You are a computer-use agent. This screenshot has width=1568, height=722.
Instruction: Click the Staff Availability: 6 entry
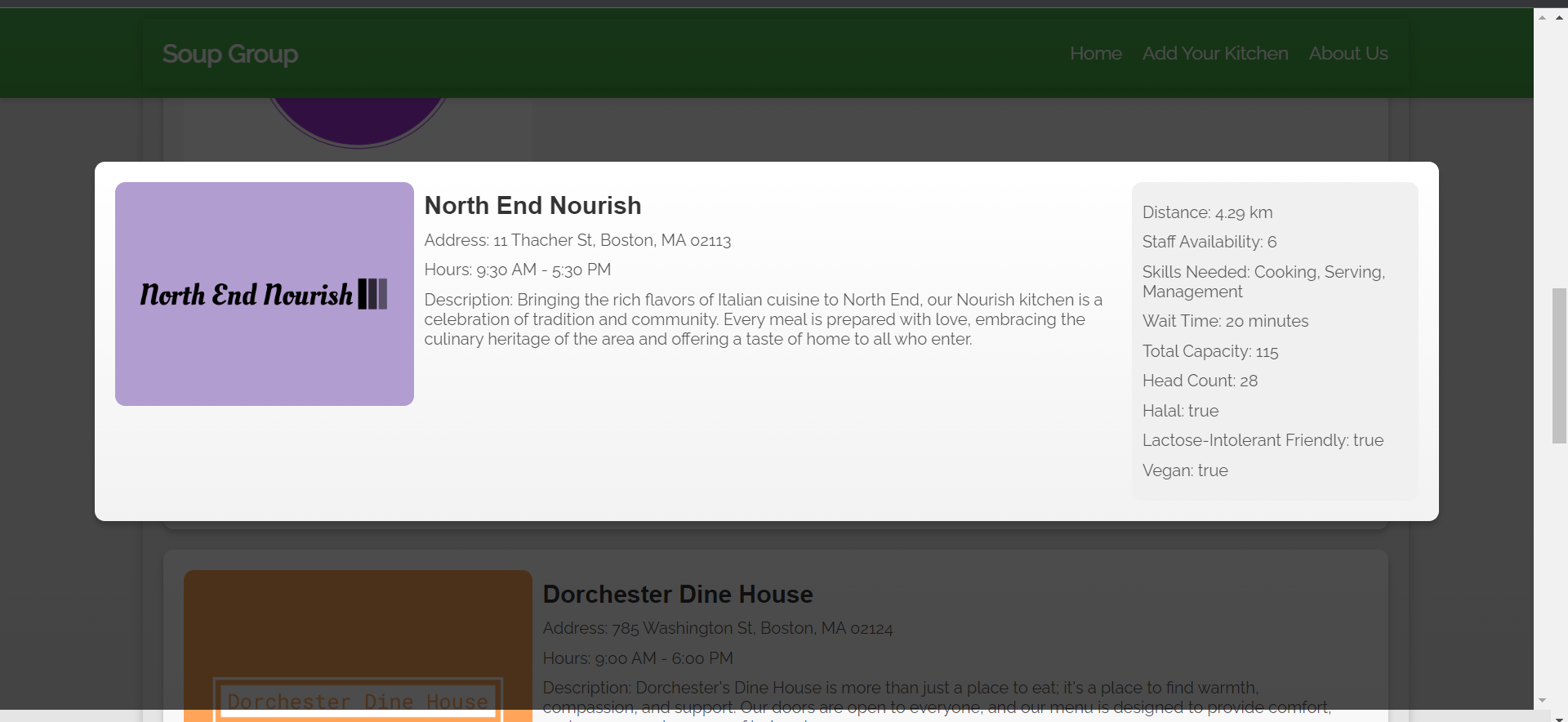point(1209,242)
